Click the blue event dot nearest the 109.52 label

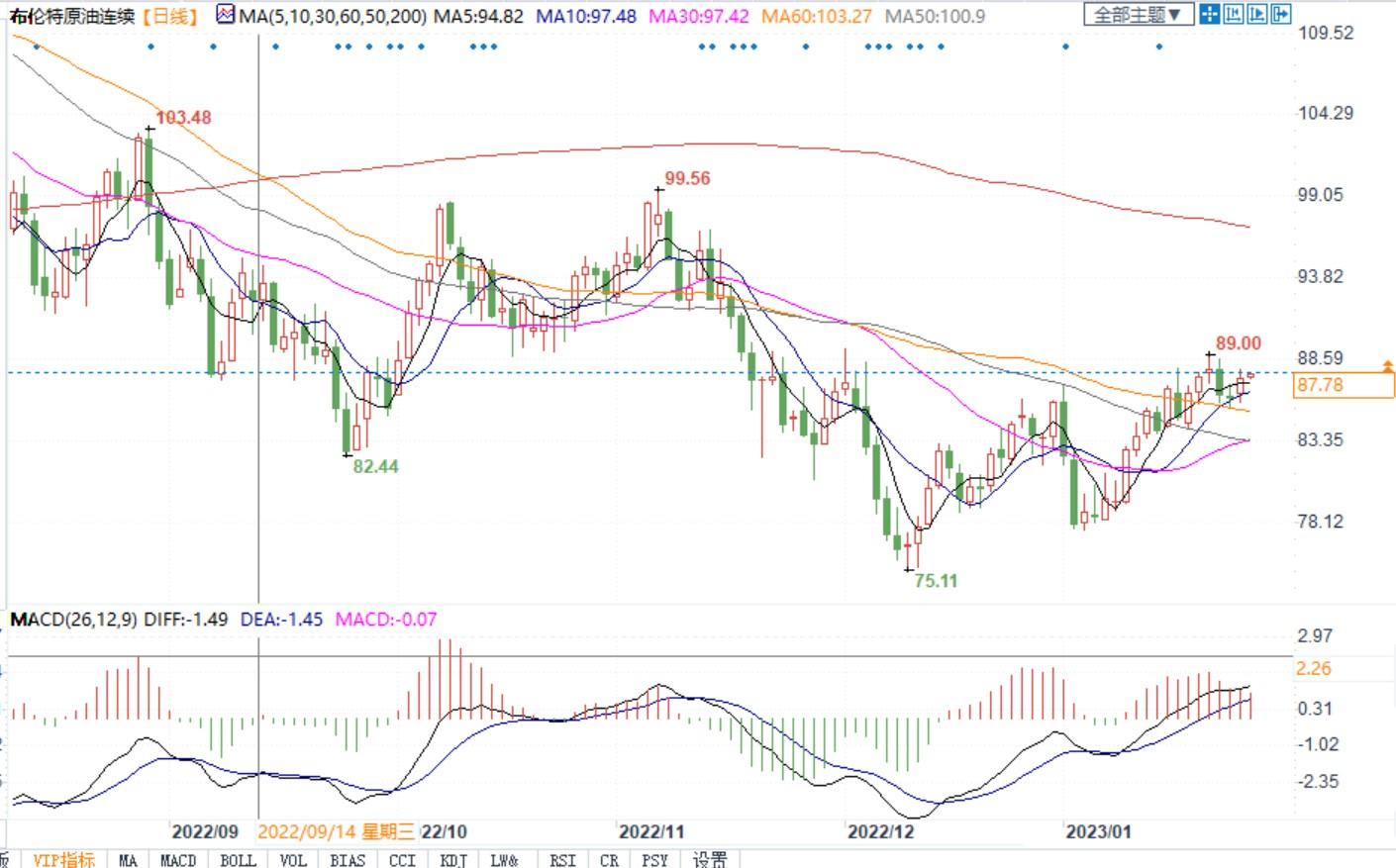point(1158,47)
